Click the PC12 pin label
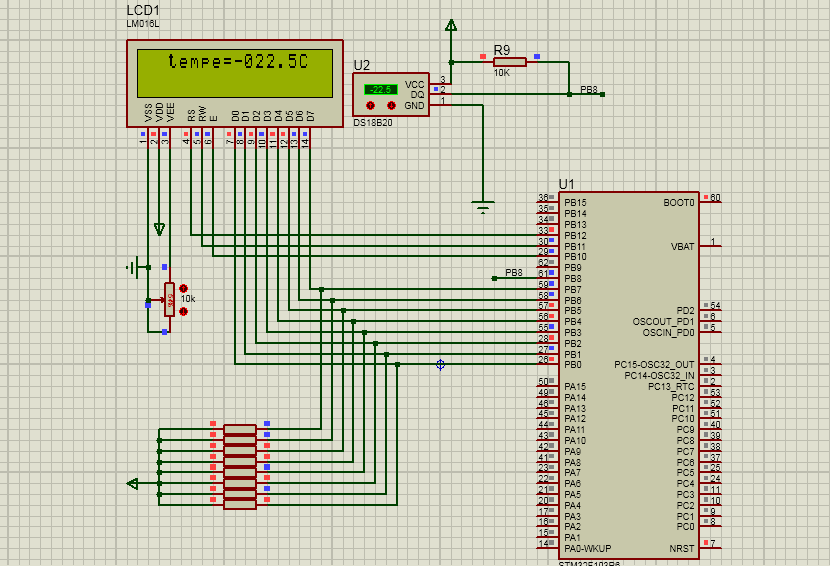 click(683, 398)
